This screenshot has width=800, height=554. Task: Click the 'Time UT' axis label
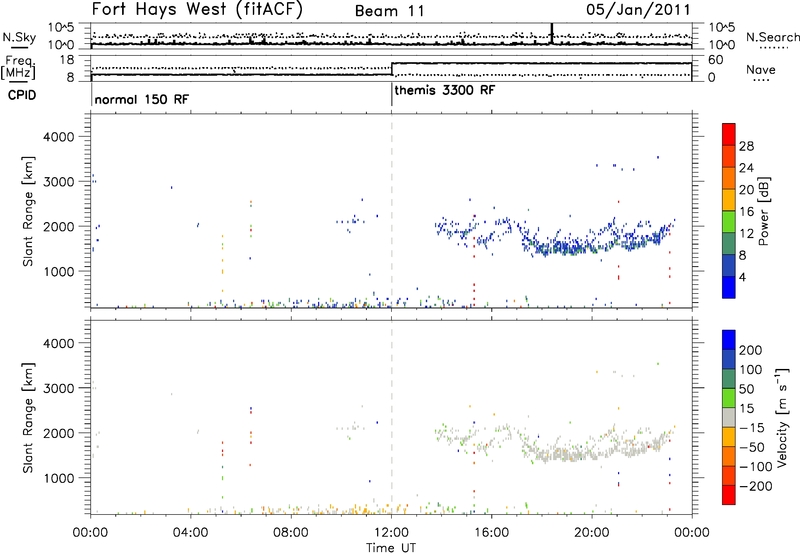pos(391,548)
